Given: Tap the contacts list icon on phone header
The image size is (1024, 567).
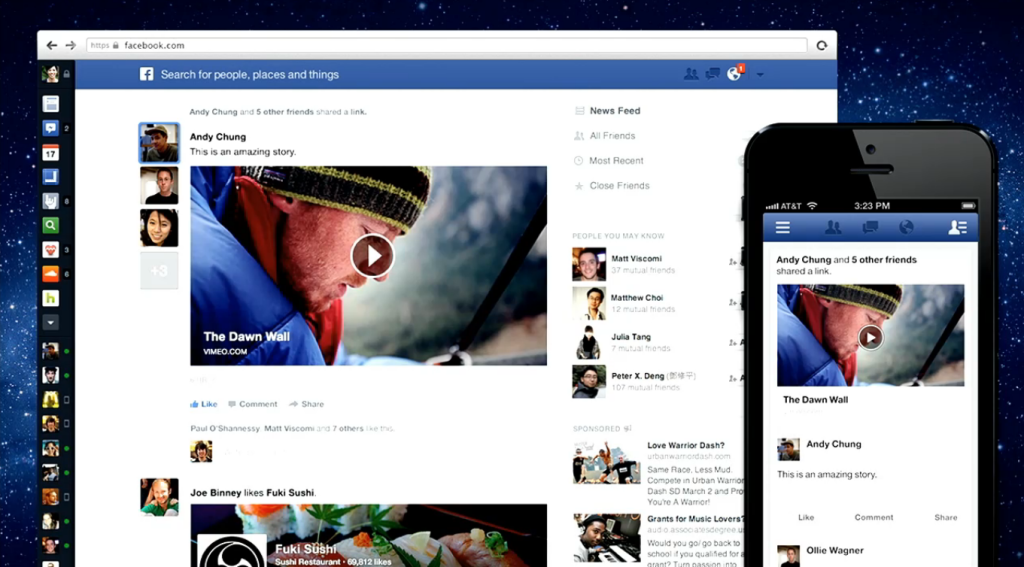Looking at the screenshot, I should coord(957,228).
